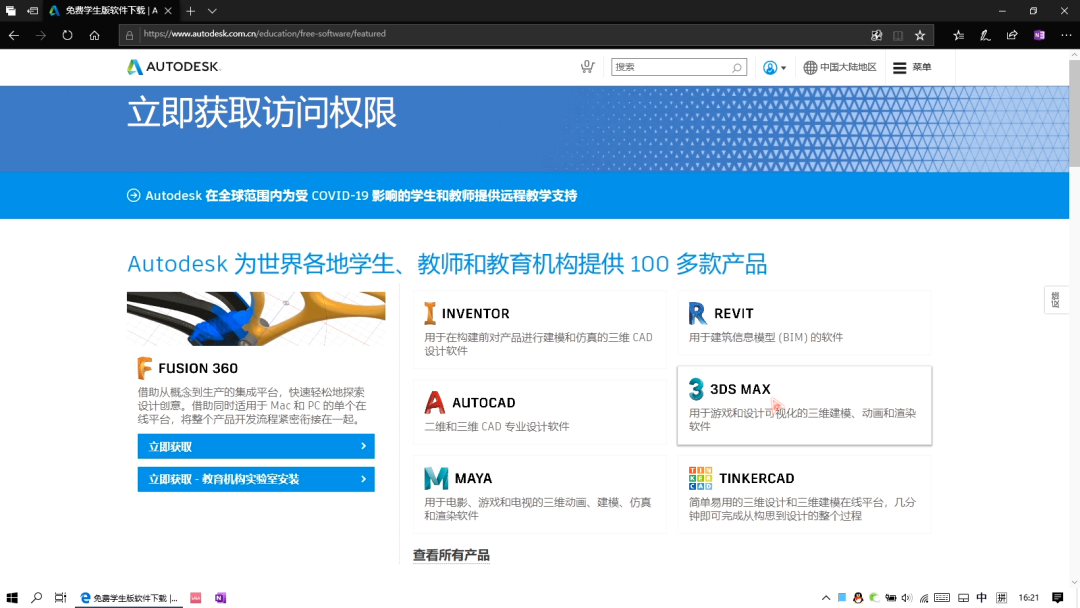
Task: Open the MAYA product title link
Action: tap(473, 478)
